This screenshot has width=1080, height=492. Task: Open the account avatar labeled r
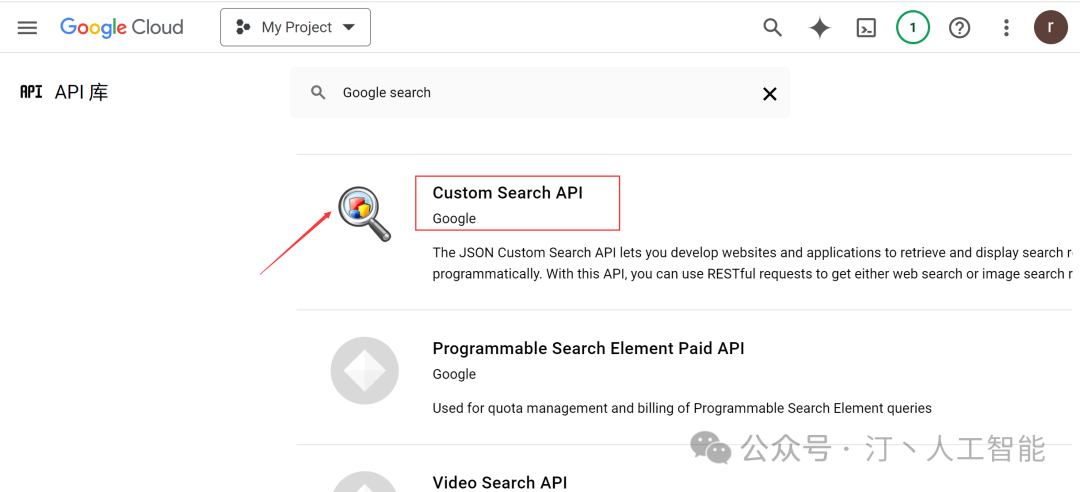1050,28
